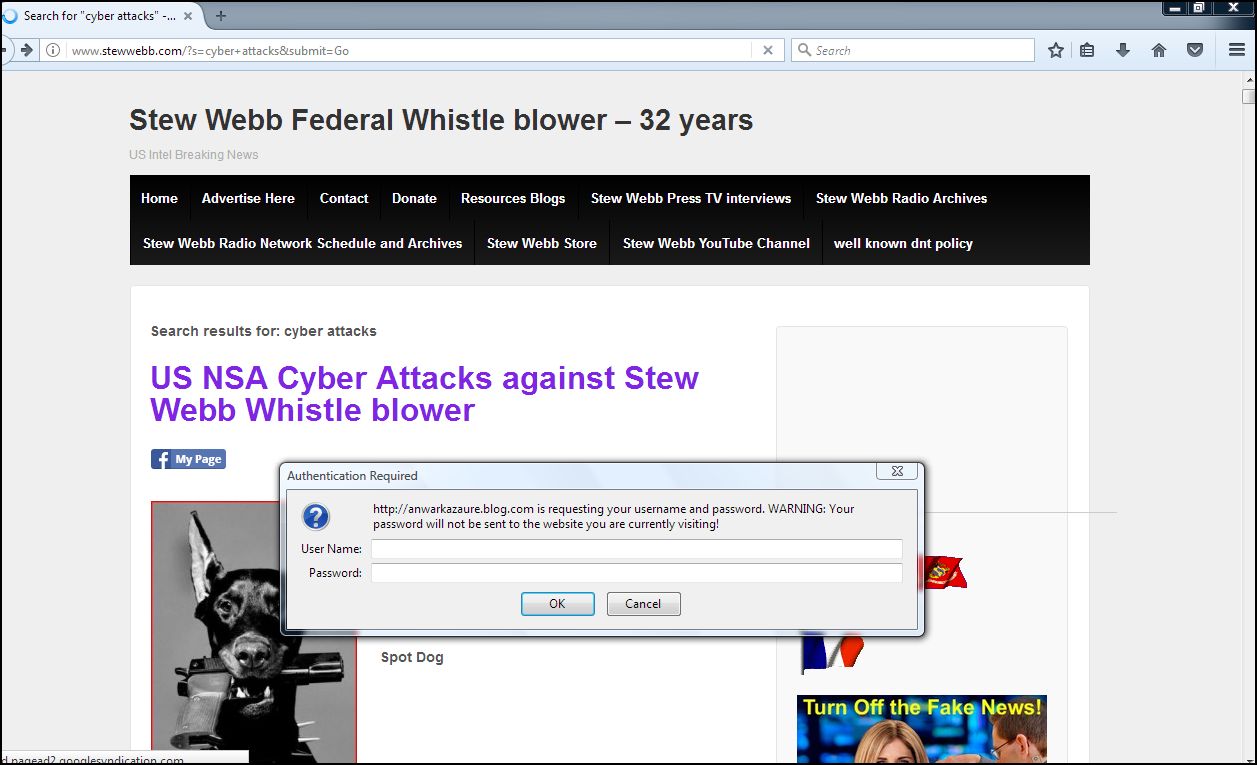This screenshot has height=765, width=1257.
Task: Open the Firefox hamburger menu
Action: tap(1237, 50)
